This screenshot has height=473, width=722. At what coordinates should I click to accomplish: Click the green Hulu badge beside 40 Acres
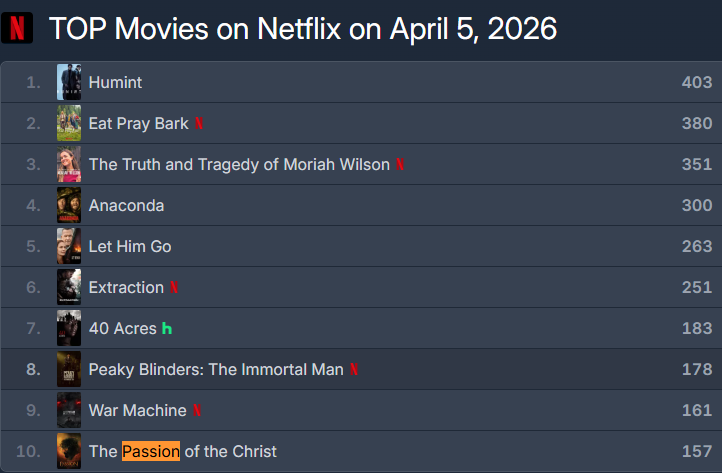point(167,328)
